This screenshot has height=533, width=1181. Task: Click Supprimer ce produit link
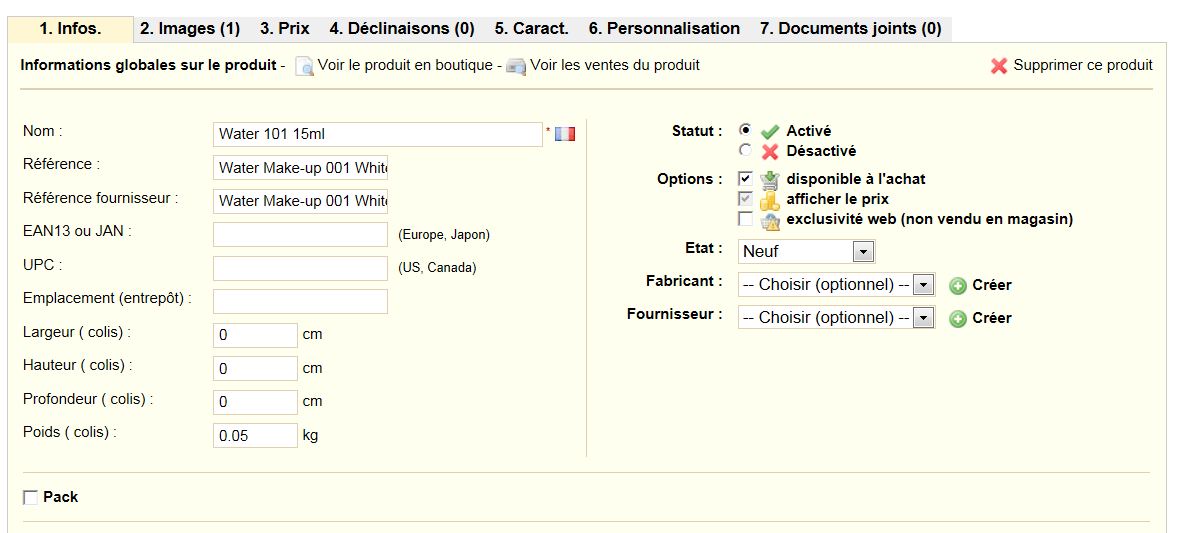click(1082, 65)
